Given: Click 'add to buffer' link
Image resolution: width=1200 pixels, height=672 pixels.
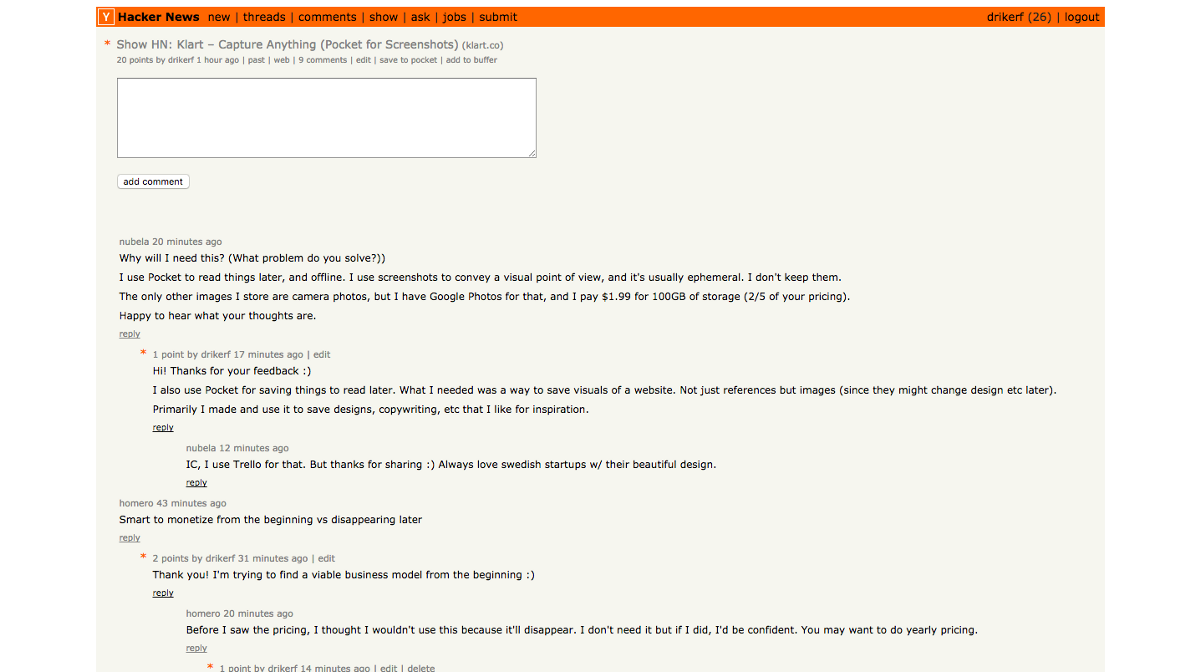Looking at the screenshot, I should click(x=471, y=60).
